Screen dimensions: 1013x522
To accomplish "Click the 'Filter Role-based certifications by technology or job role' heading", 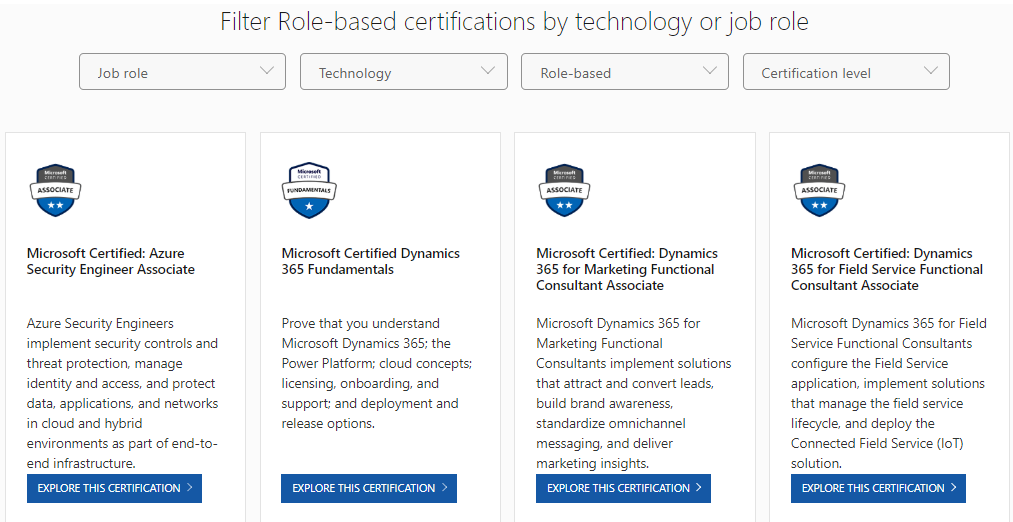I will pos(514,22).
